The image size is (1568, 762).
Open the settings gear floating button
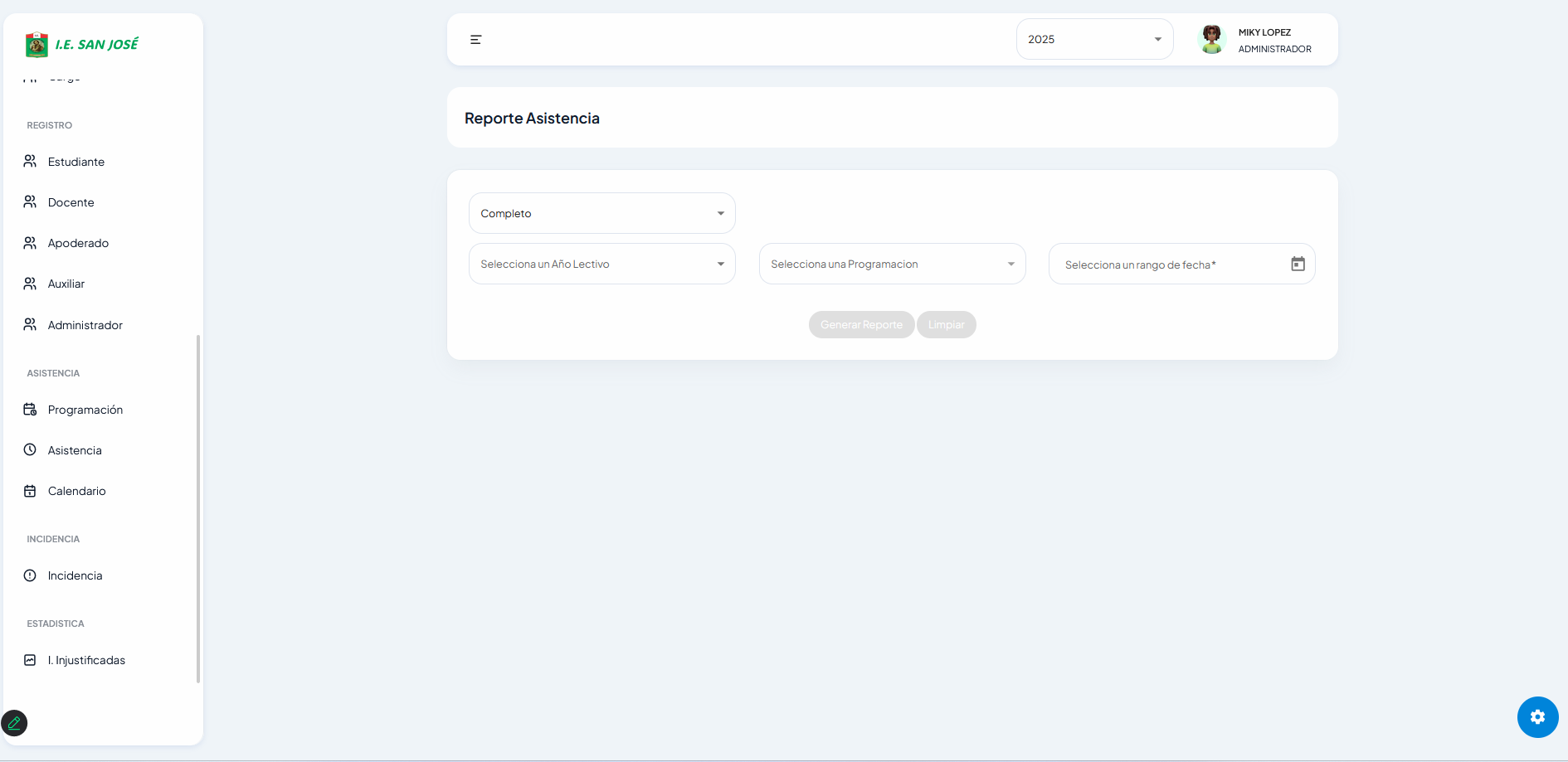pyautogui.click(x=1537, y=717)
